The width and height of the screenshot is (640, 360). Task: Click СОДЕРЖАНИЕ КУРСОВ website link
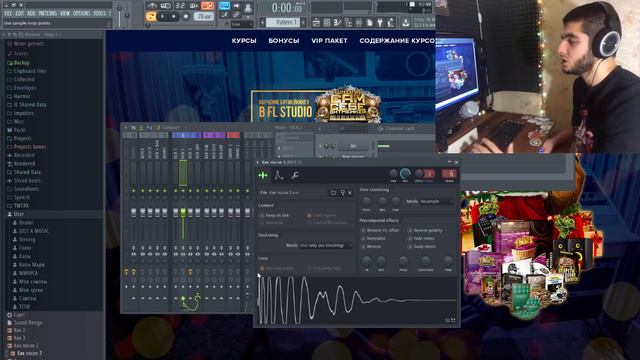tap(397, 41)
